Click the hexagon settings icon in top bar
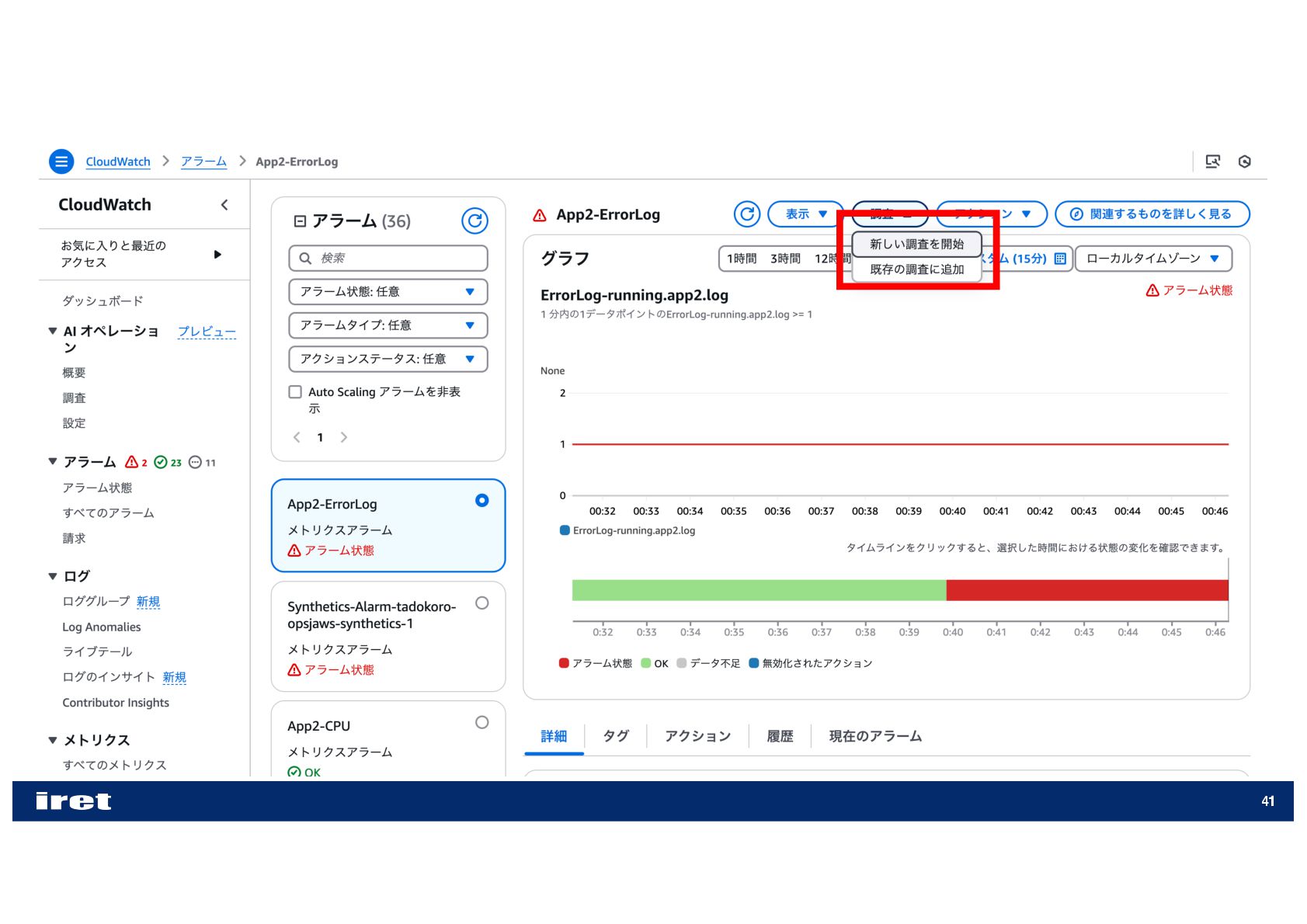1307x924 pixels. (1244, 162)
